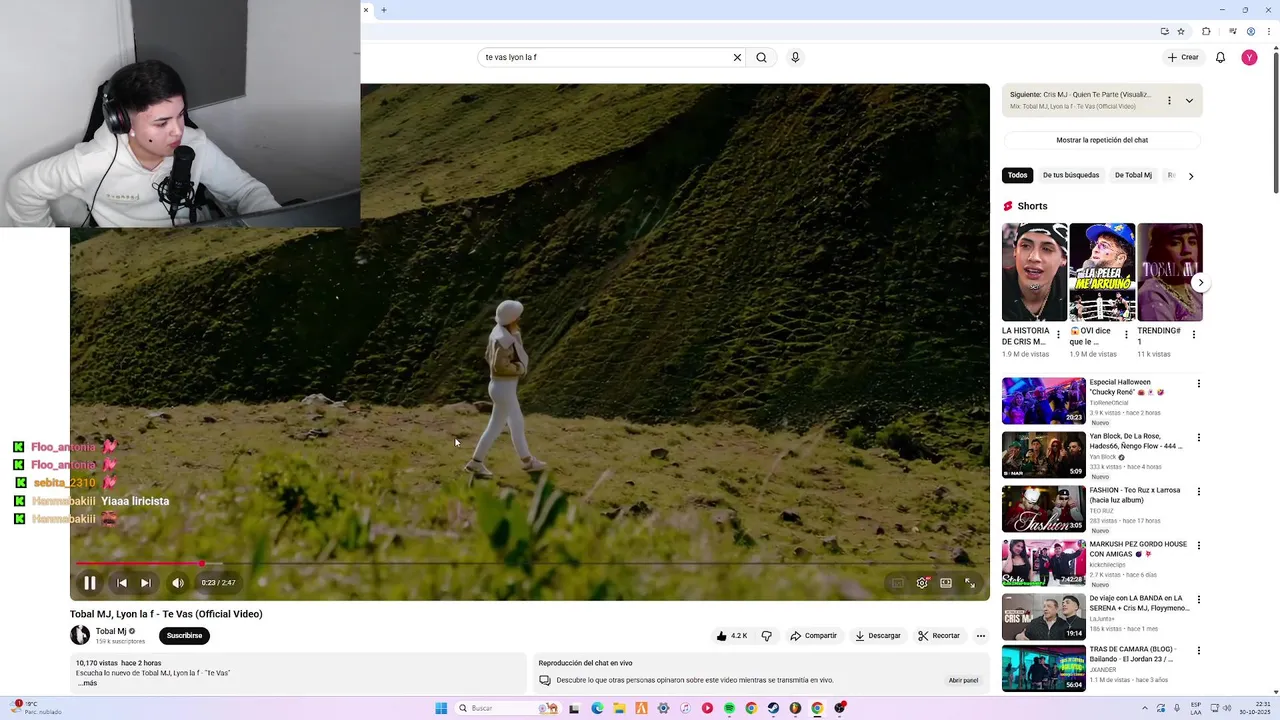Image resolution: width=1280 pixels, height=720 pixels.
Task: Click the Recortar clip button
Action: coord(939,636)
